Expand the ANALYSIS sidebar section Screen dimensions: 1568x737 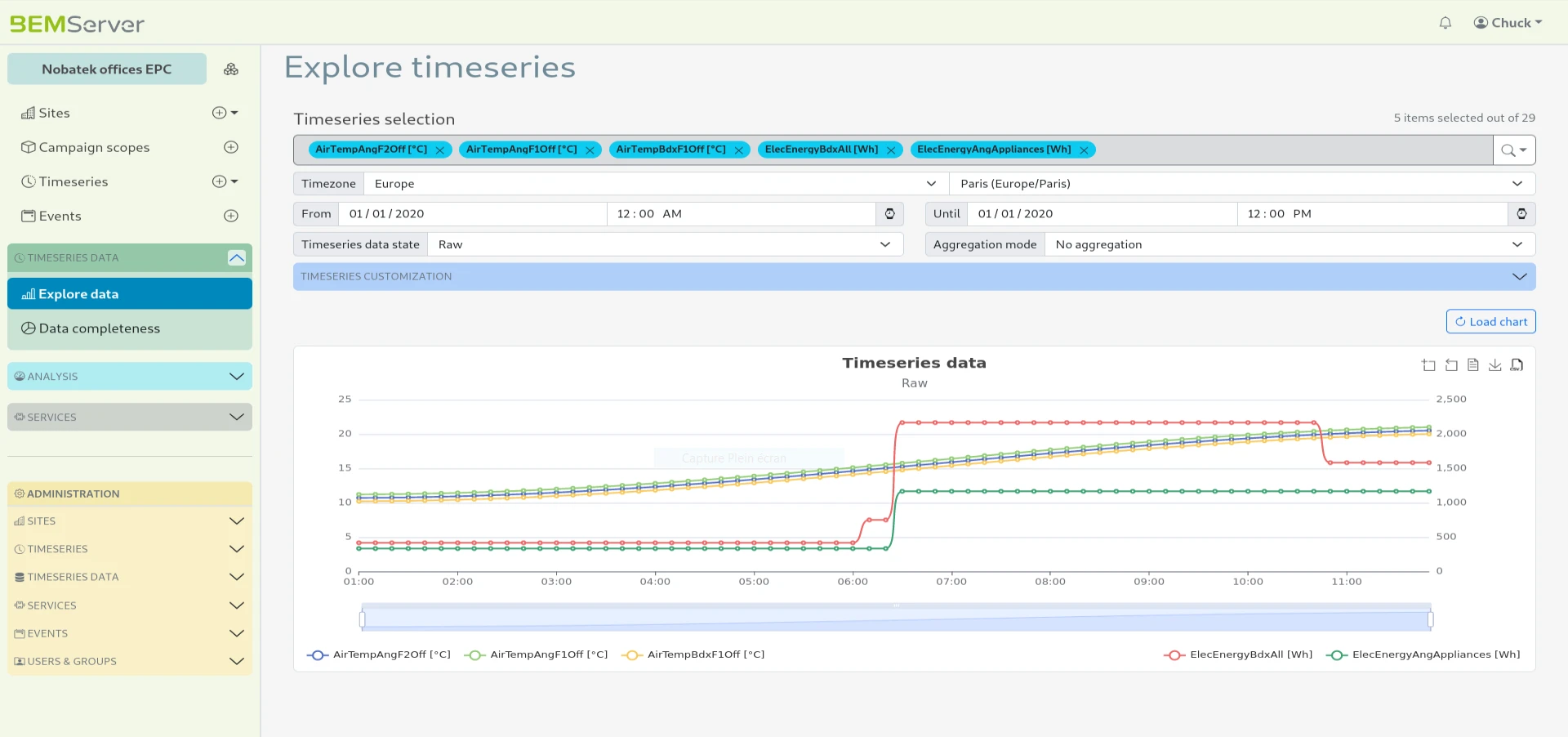130,377
